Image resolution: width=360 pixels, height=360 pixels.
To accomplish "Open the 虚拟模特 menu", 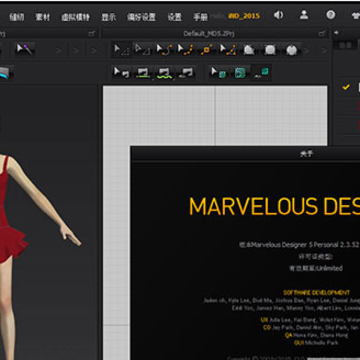I will [x=75, y=17].
